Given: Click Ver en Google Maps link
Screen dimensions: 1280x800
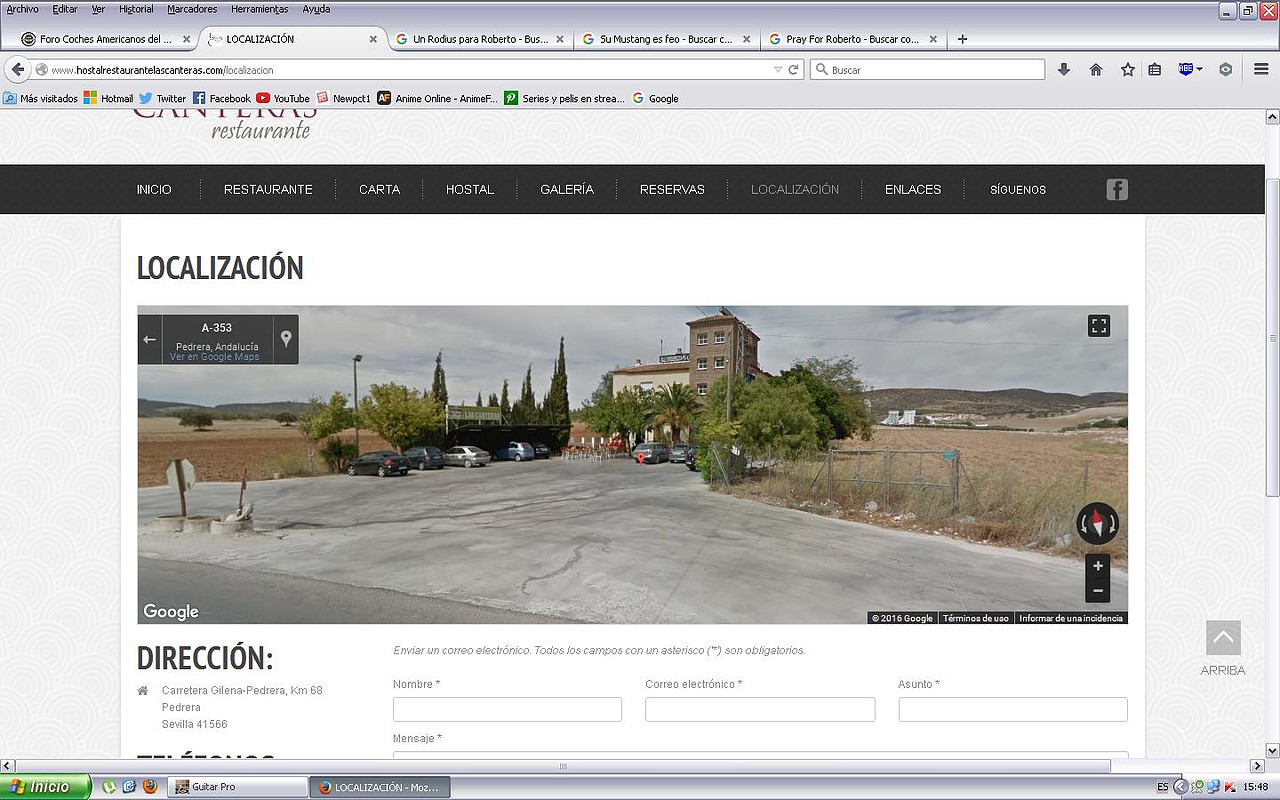Looking at the screenshot, I should coord(214,357).
